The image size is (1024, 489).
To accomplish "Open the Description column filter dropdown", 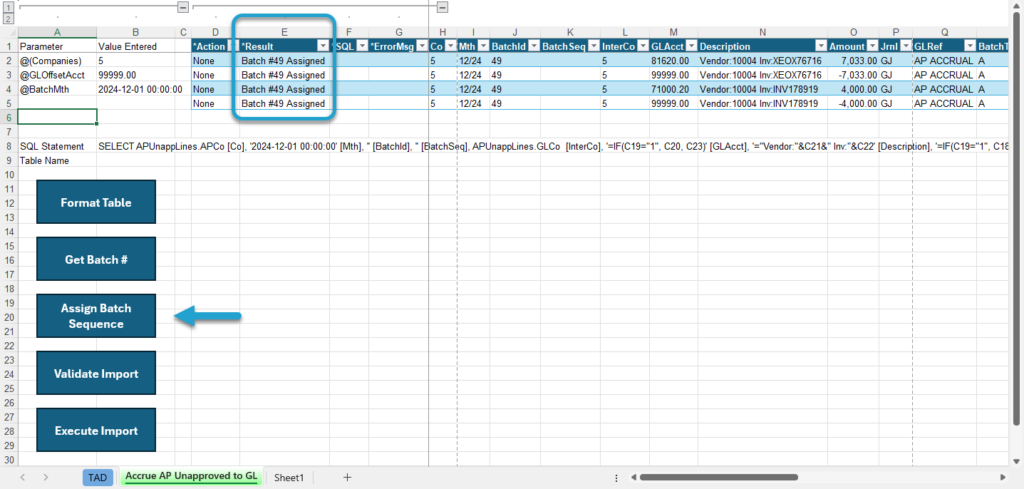I will tap(820, 46).
